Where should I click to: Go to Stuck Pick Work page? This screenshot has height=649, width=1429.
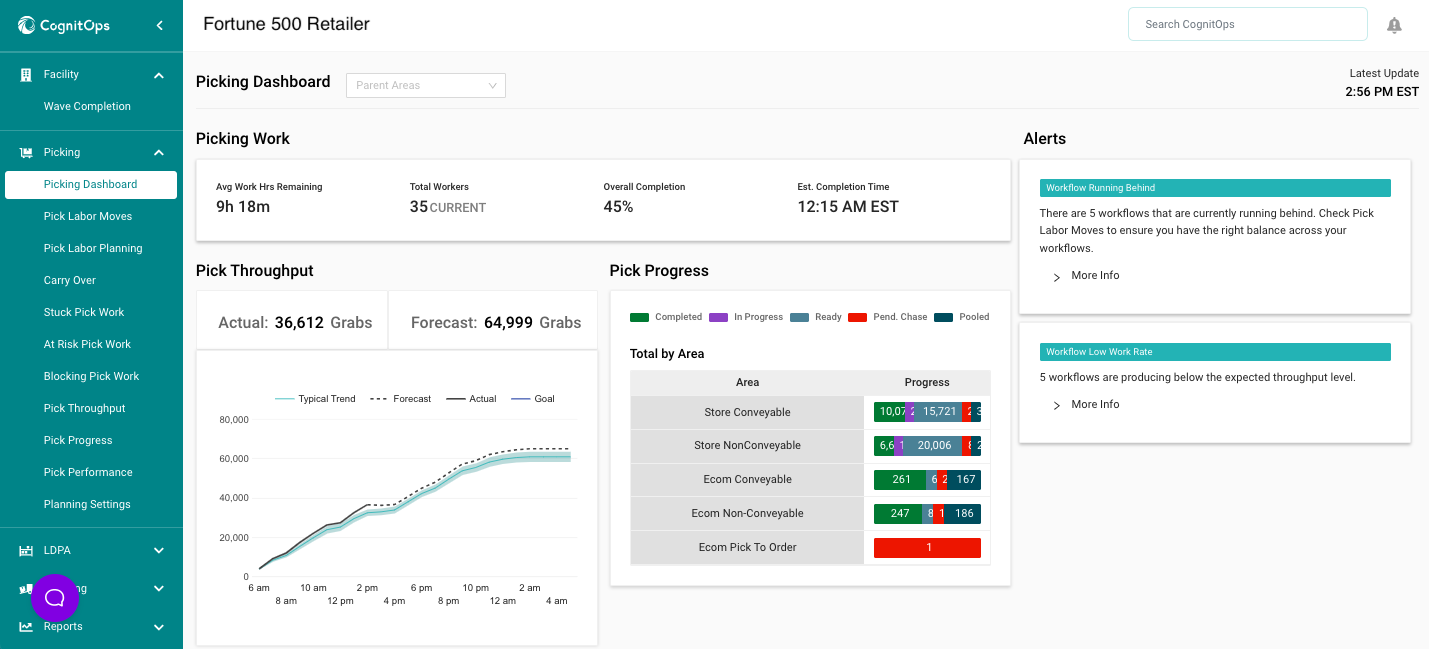(x=84, y=313)
